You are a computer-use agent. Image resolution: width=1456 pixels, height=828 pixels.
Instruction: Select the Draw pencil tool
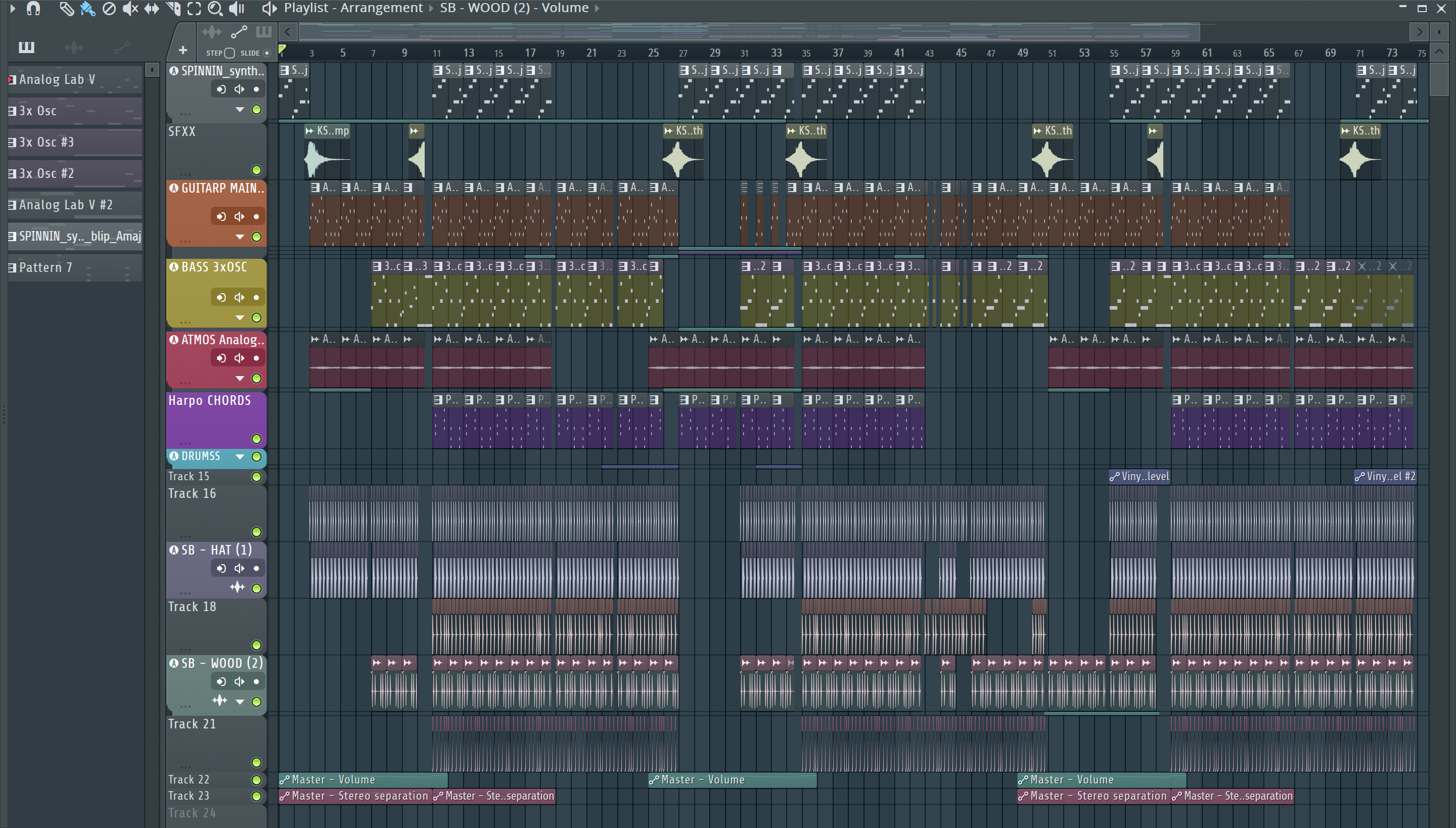tap(67, 9)
